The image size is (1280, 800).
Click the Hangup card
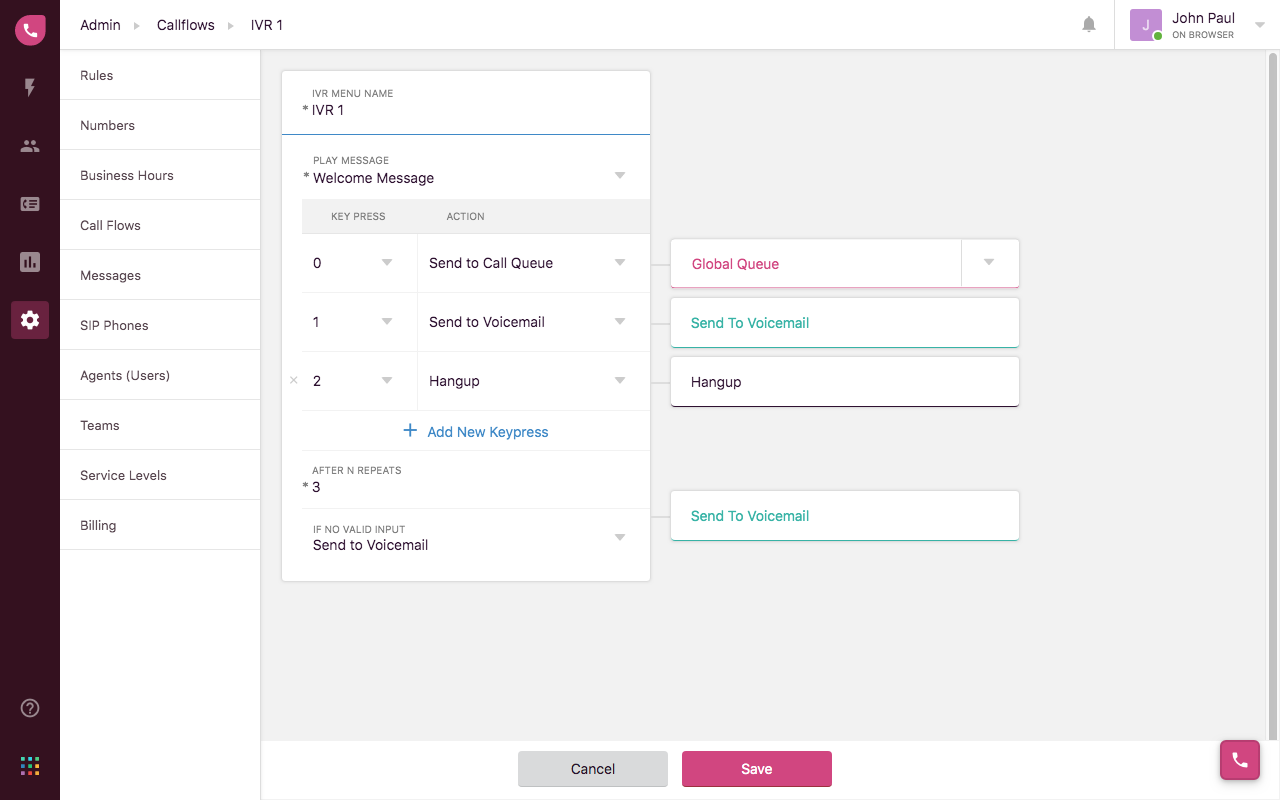click(845, 381)
